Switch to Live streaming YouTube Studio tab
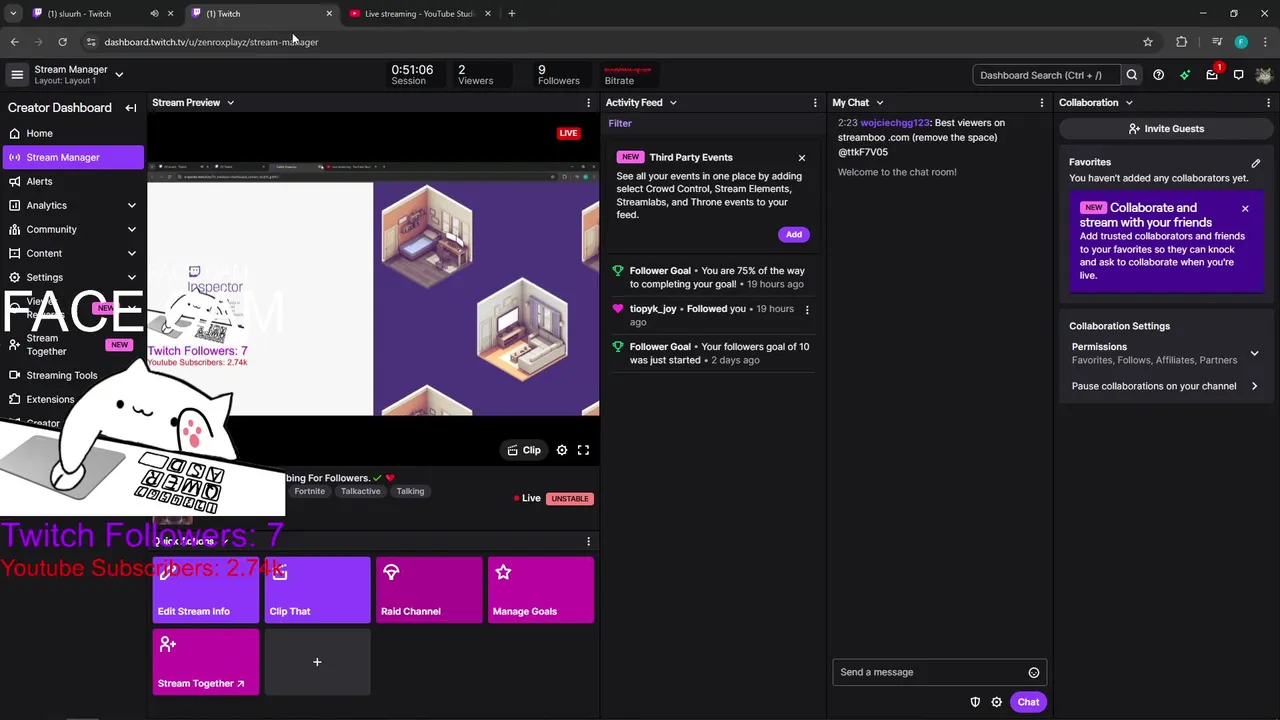1280x720 pixels. point(420,14)
